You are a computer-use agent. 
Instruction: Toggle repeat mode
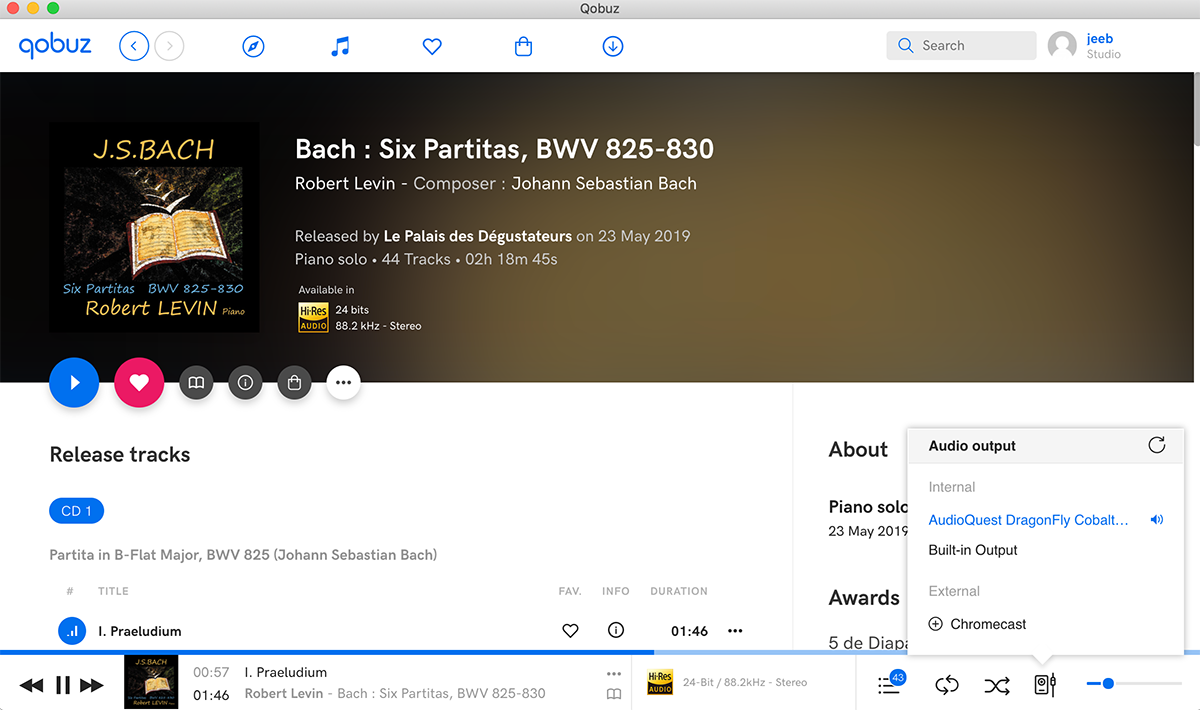(947, 685)
